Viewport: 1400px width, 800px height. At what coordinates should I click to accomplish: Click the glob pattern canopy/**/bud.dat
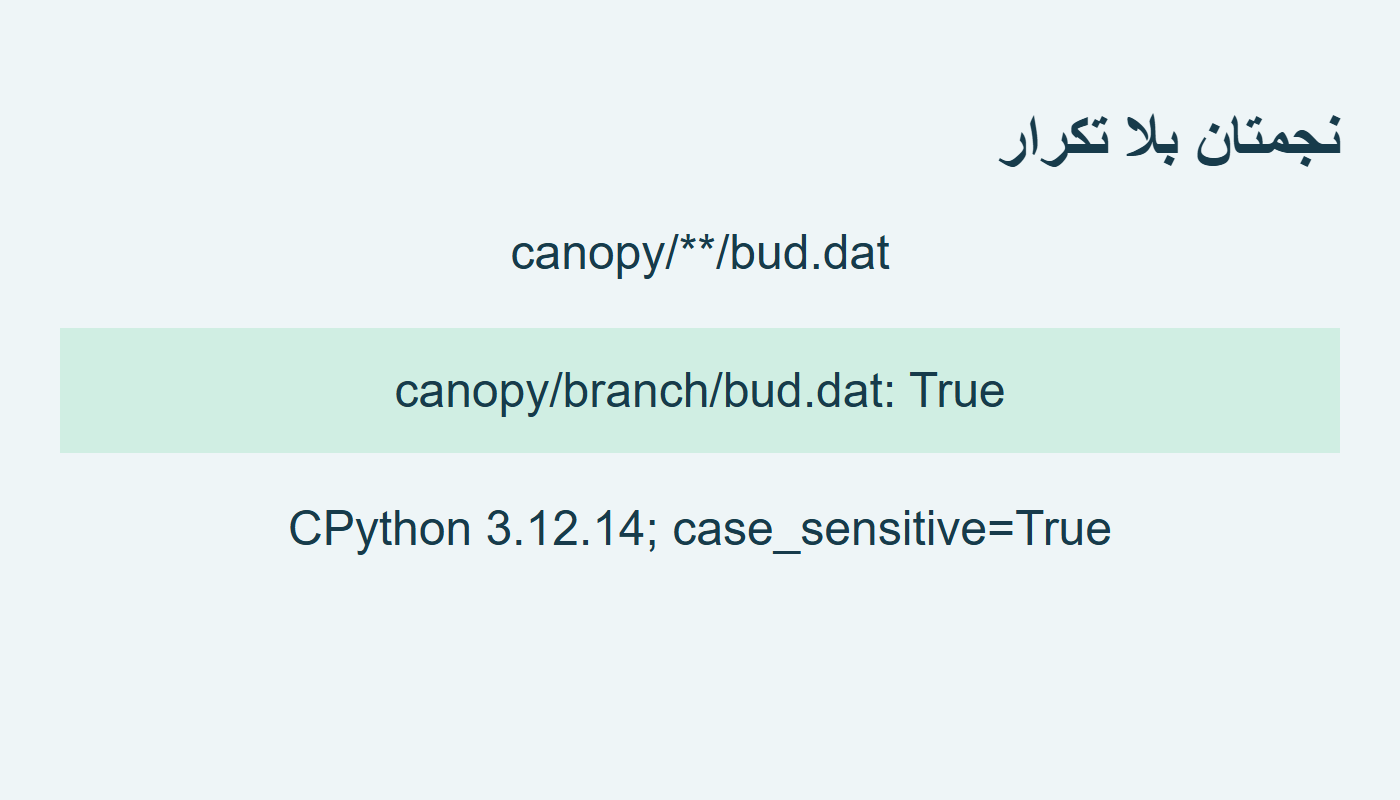[x=700, y=253]
